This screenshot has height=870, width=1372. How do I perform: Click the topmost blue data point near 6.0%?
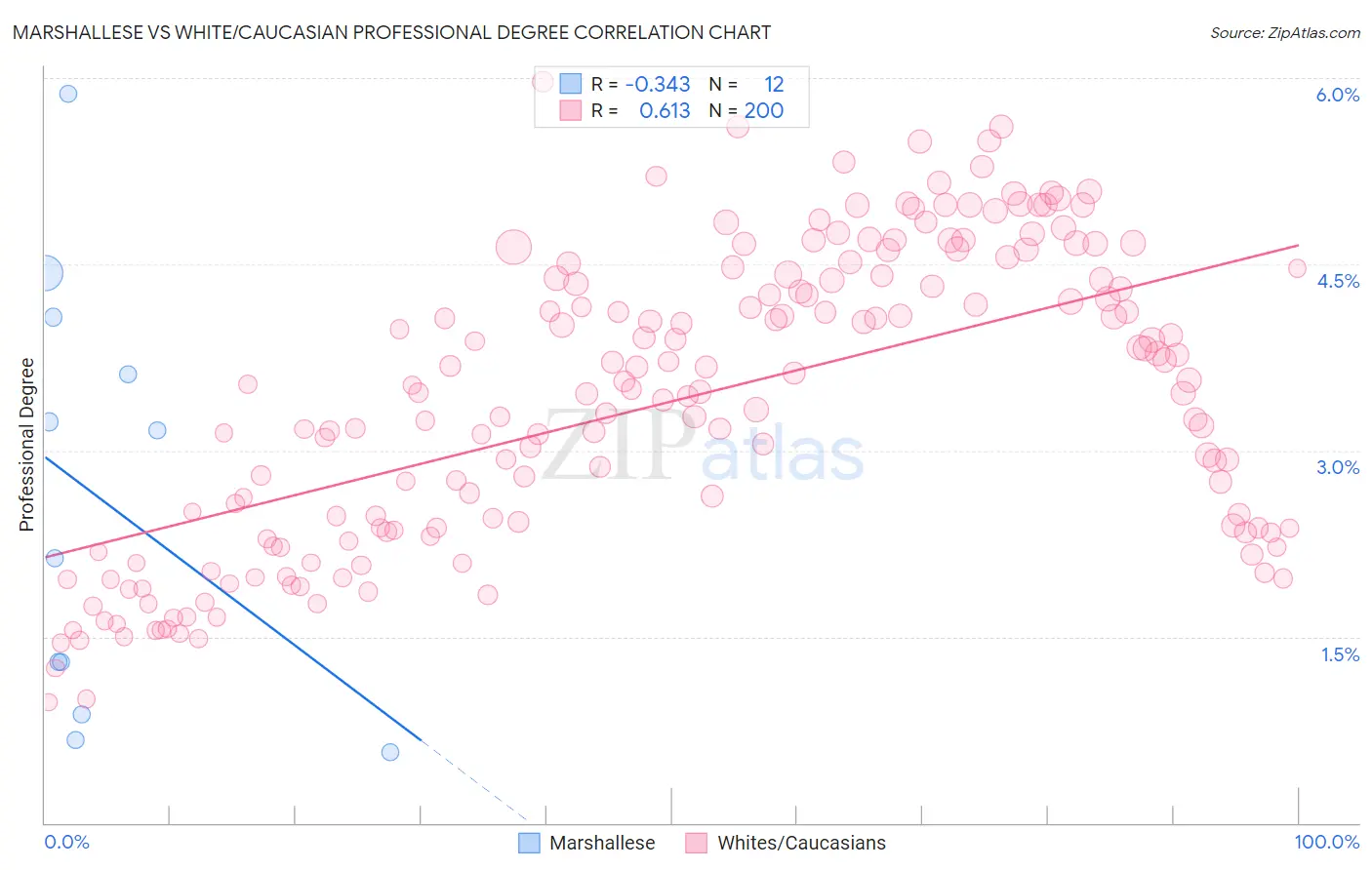(68, 94)
